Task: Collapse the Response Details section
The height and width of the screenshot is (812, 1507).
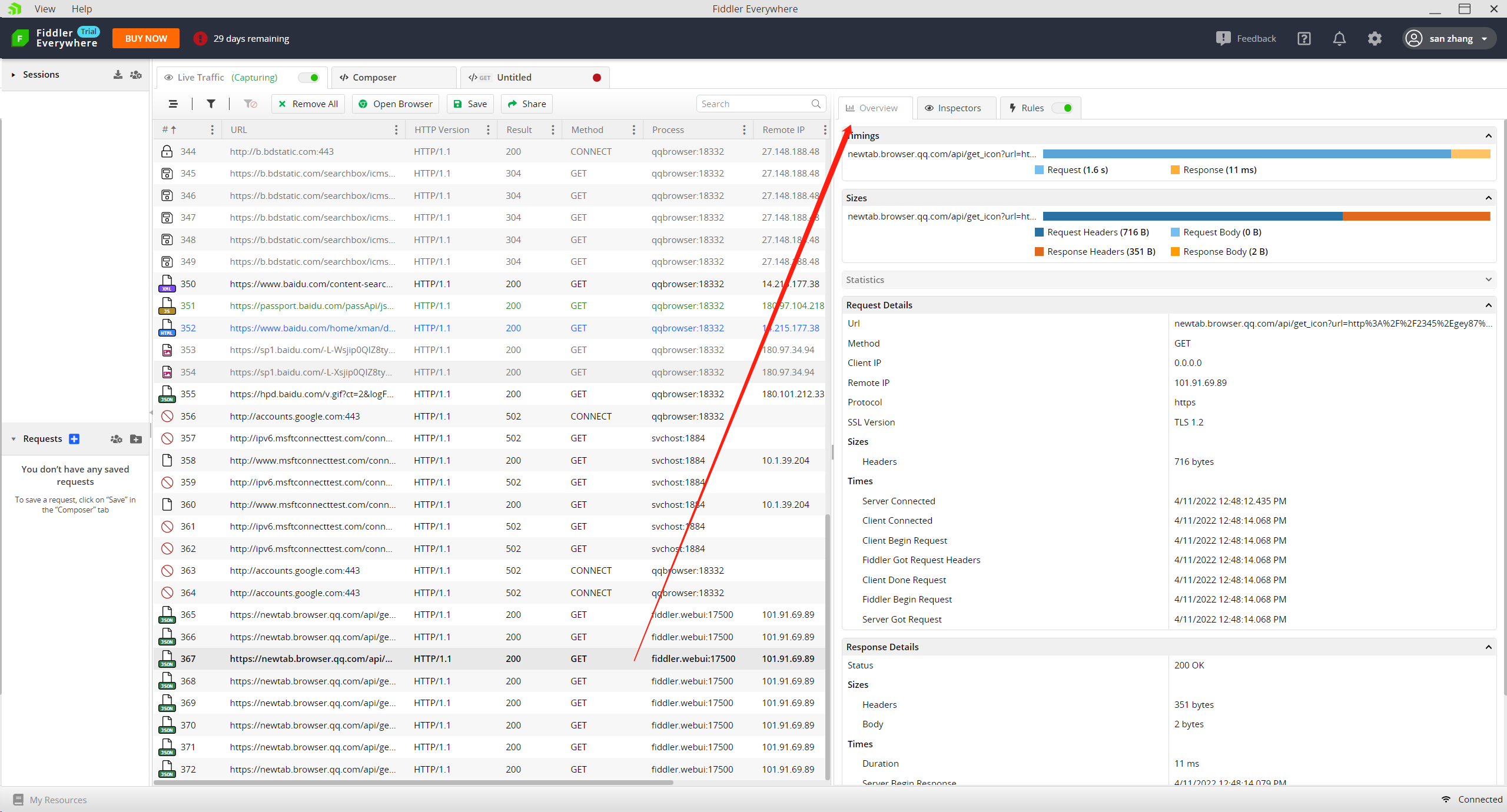Action: point(1489,647)
